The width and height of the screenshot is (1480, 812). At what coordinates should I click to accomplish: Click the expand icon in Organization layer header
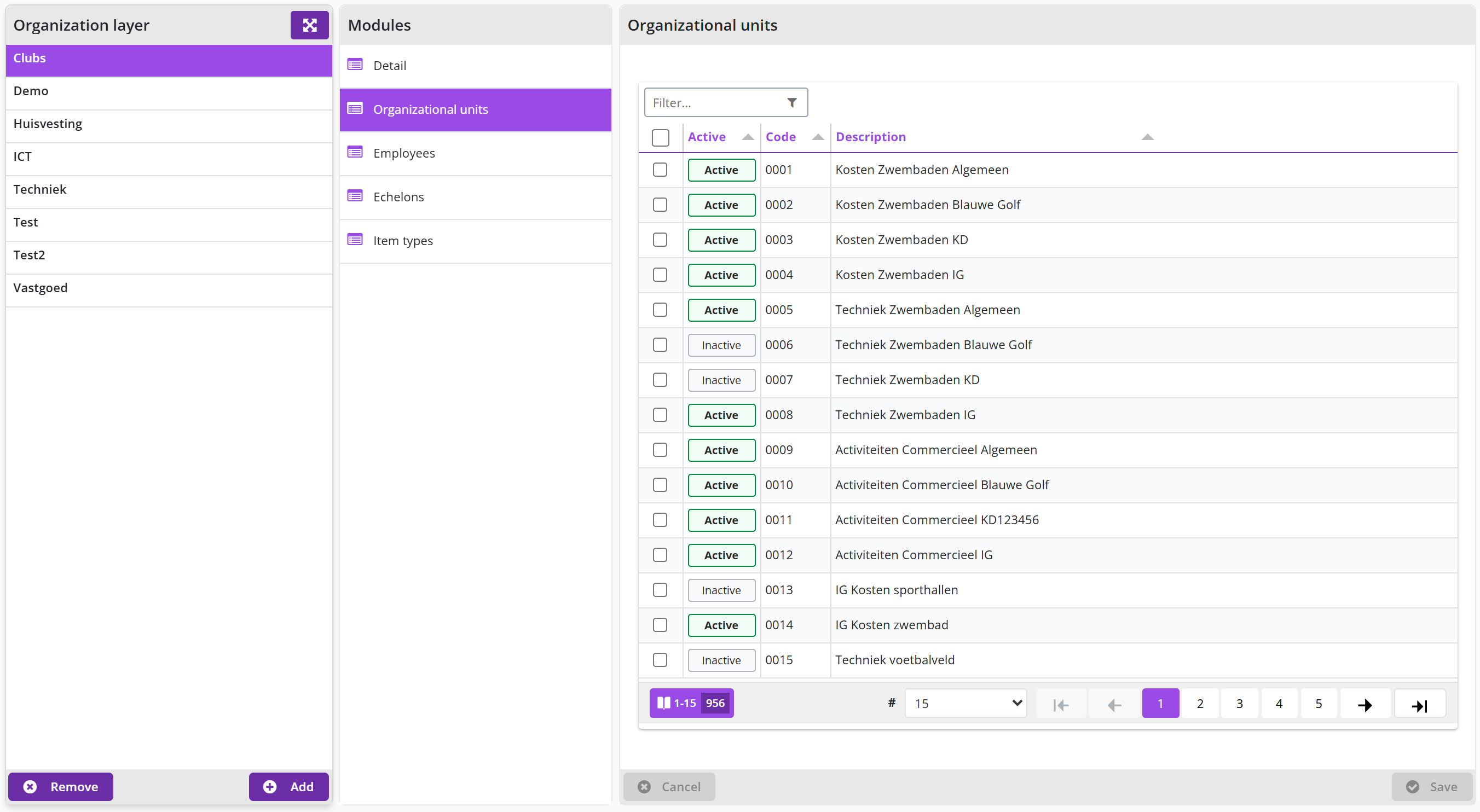click(309, 25)
